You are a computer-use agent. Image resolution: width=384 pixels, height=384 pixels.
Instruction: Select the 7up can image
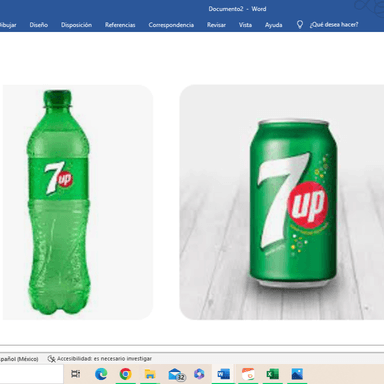coord(282,202)
